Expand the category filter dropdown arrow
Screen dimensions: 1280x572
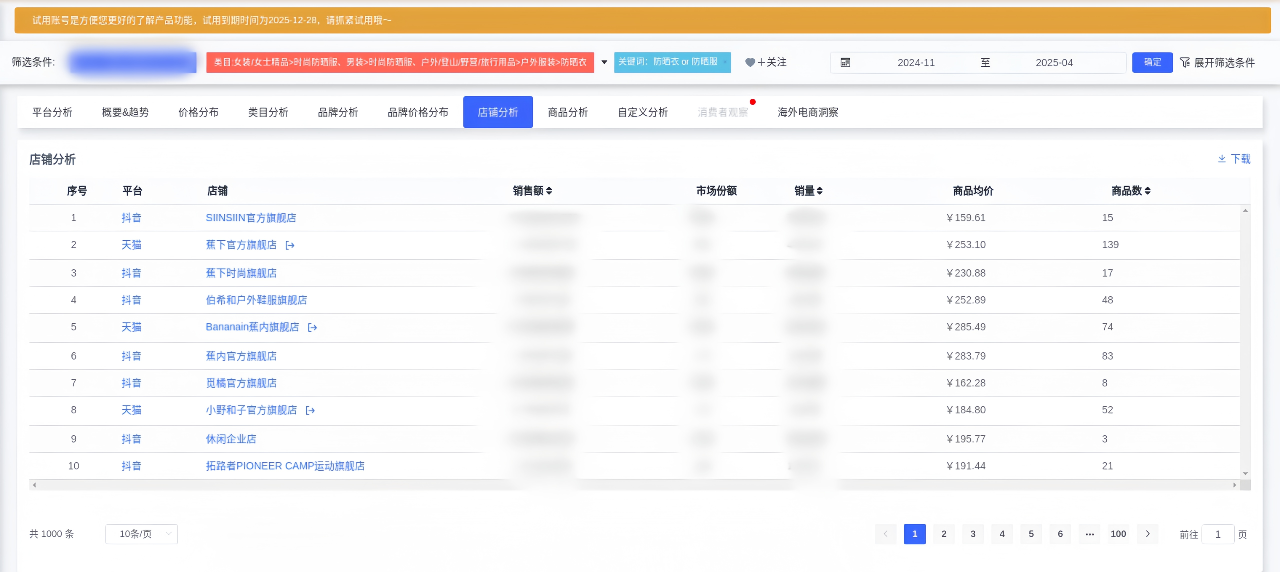click(604, 62)
